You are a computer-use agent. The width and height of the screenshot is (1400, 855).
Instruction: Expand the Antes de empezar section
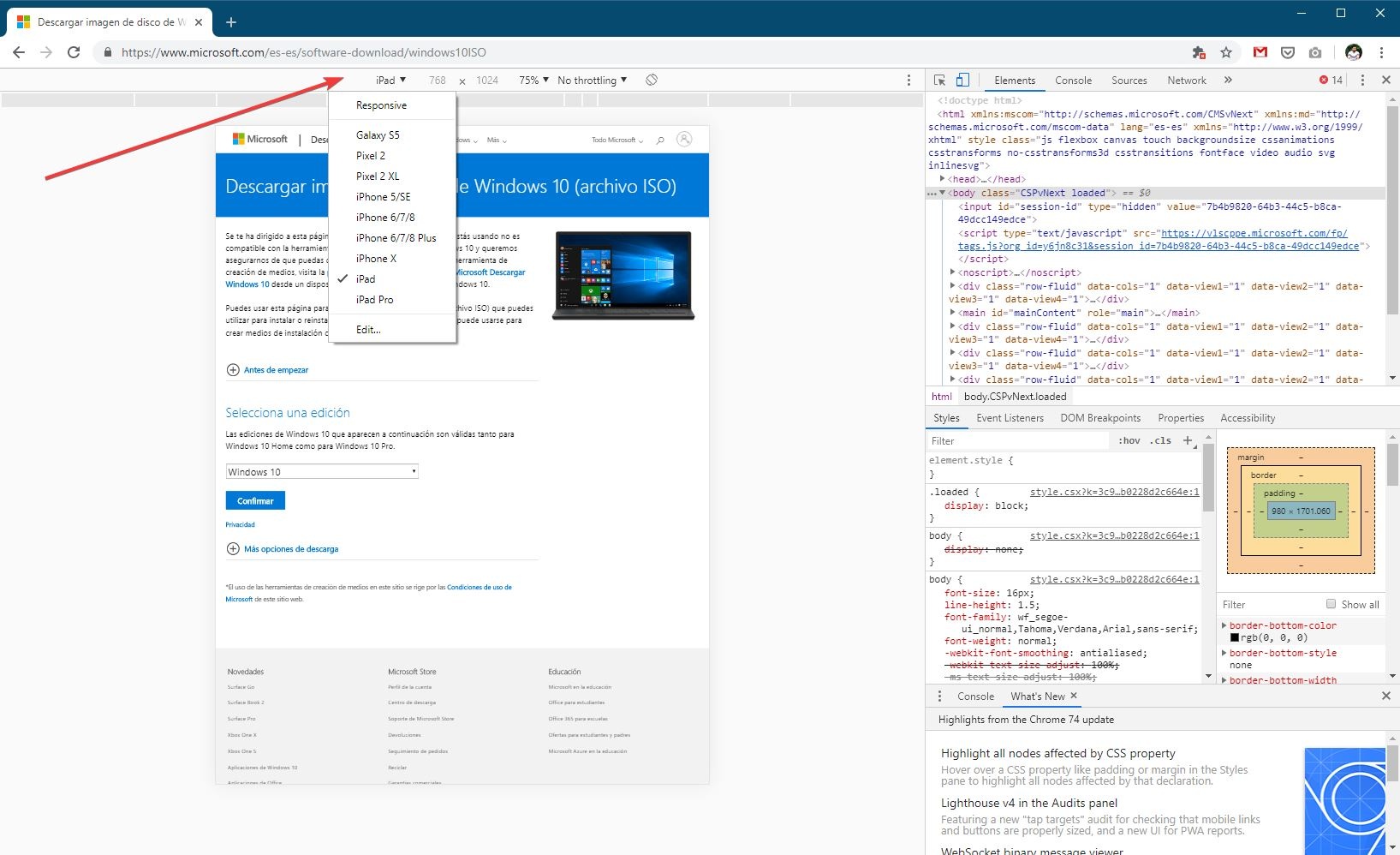coord(267,370)
